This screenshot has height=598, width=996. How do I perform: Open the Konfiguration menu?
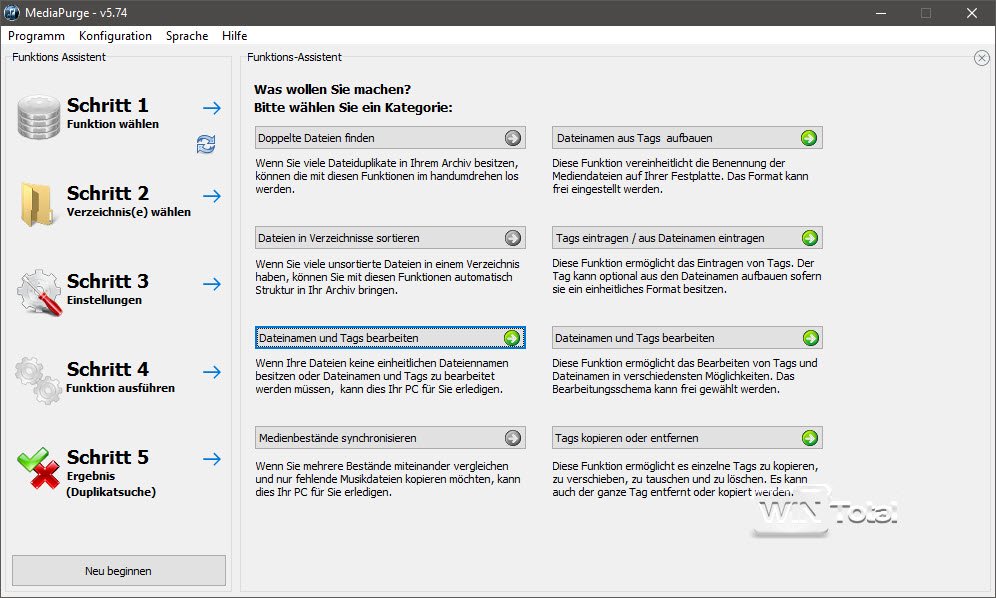pyautogui.click(x=115, y=36)
